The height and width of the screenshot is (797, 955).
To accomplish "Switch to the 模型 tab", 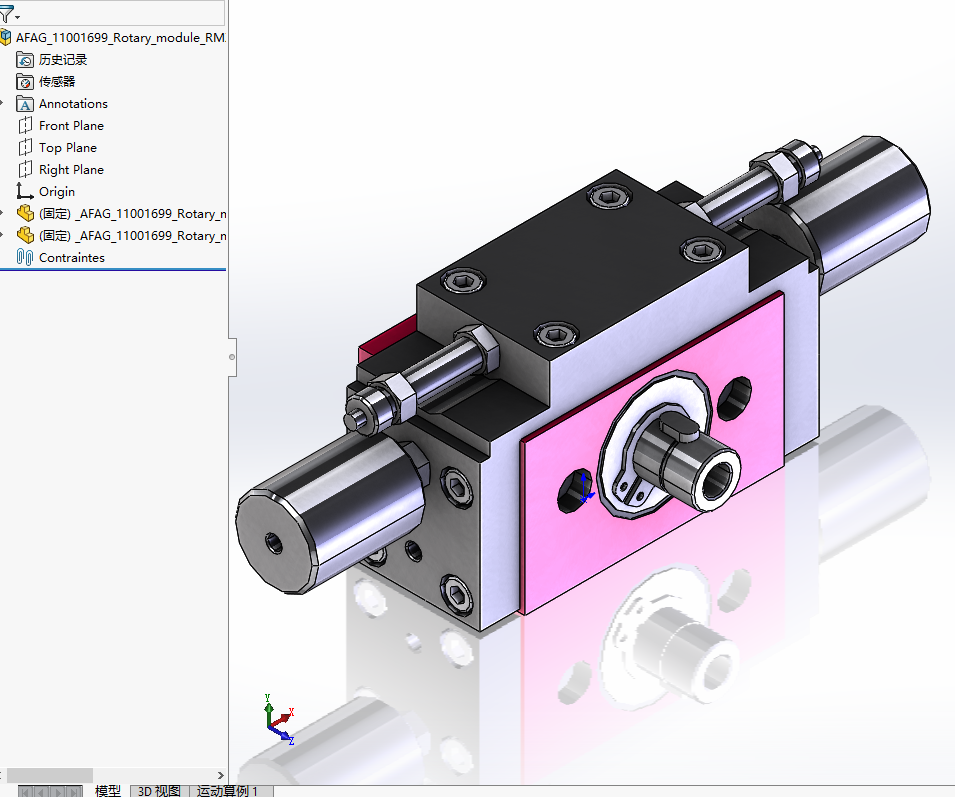I will (x=108, y=790).
